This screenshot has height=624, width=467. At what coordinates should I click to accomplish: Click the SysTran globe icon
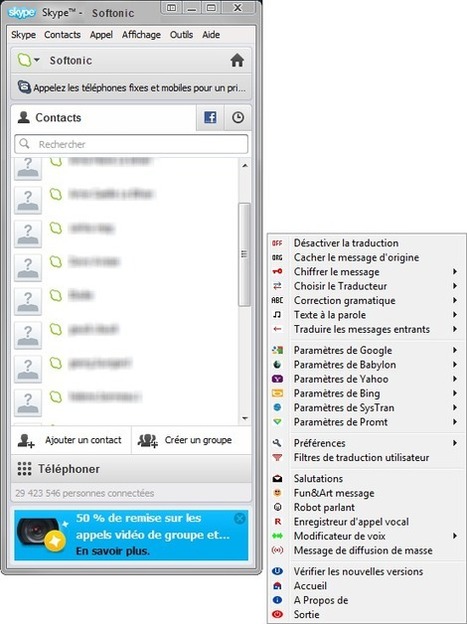277,408
